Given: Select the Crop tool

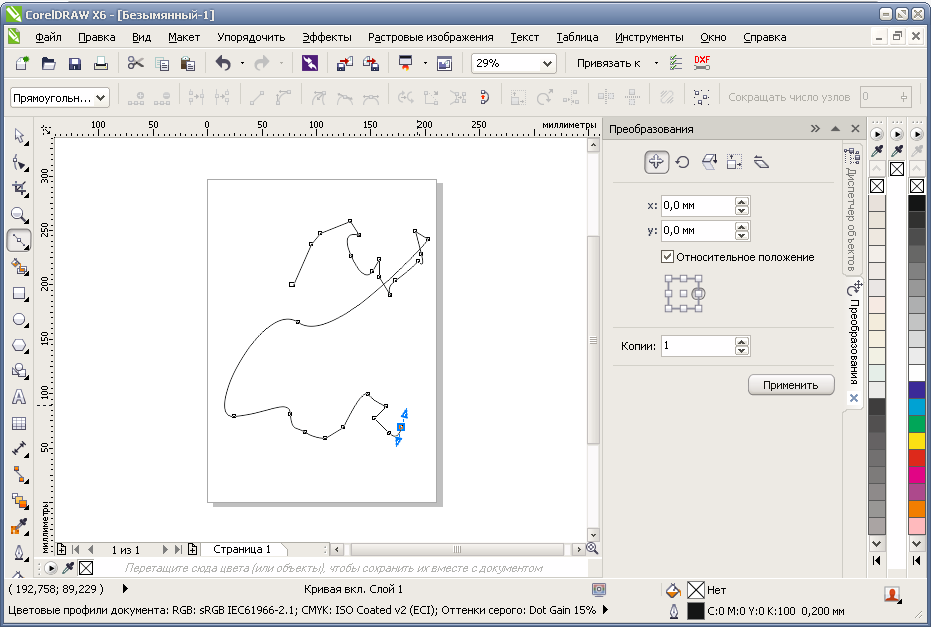Looking at the screenshot, I should pos(19,188).
